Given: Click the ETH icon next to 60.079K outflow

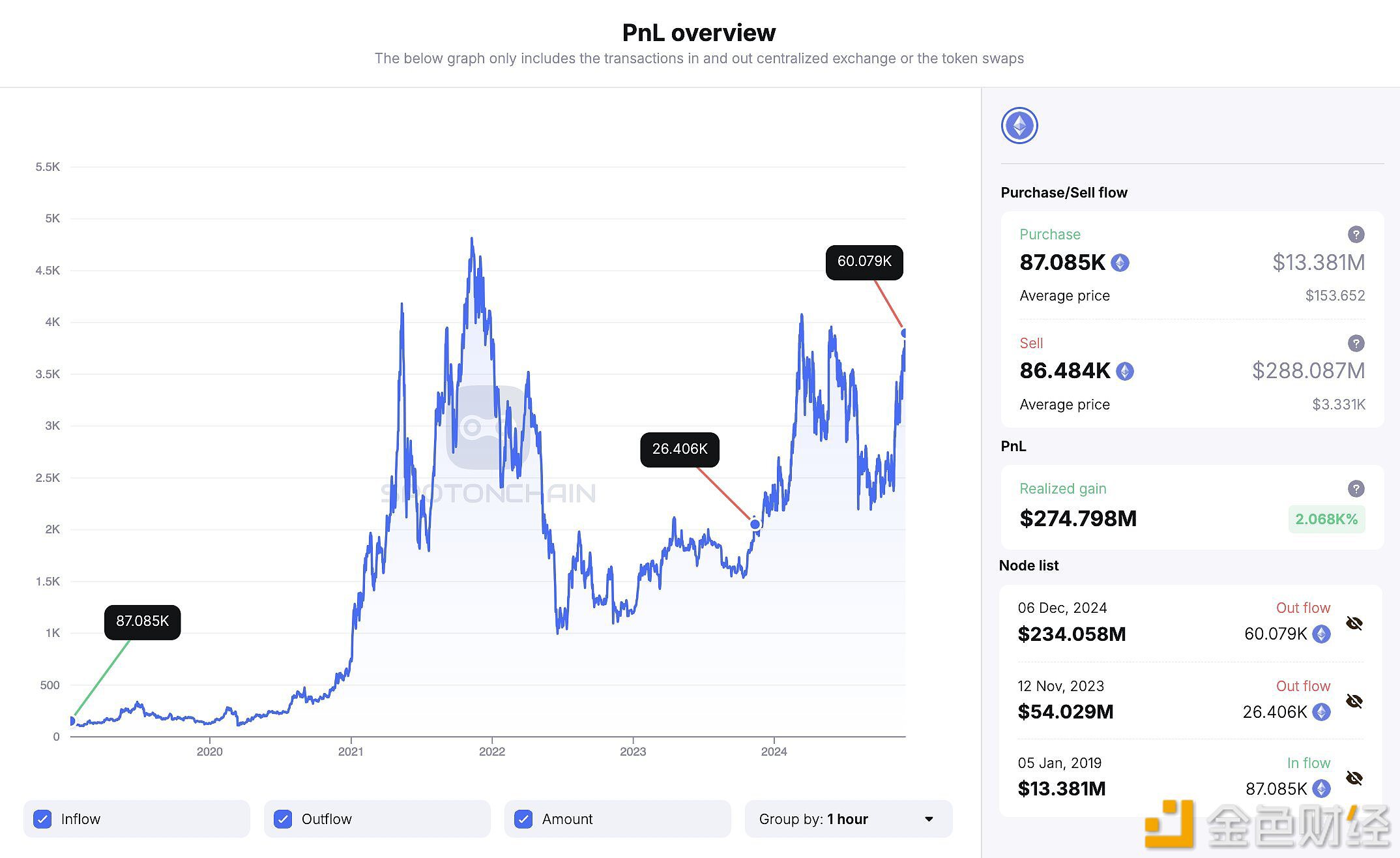Looking at the screenshot, I should click(1322, 633).
